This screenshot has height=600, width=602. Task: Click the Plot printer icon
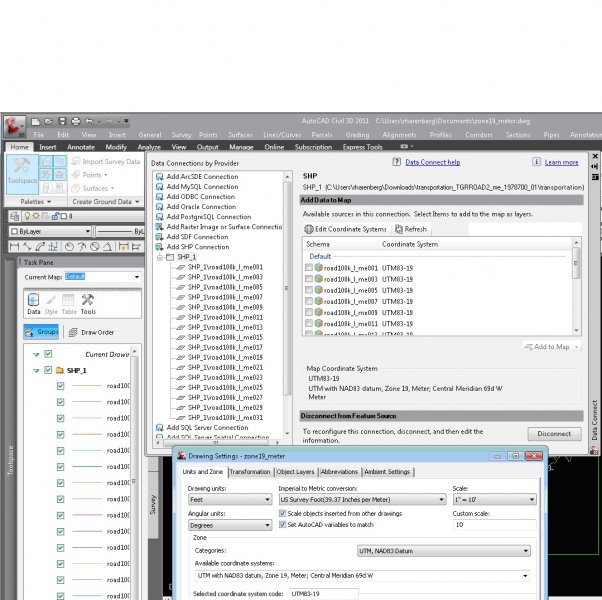tap(76, 122)
